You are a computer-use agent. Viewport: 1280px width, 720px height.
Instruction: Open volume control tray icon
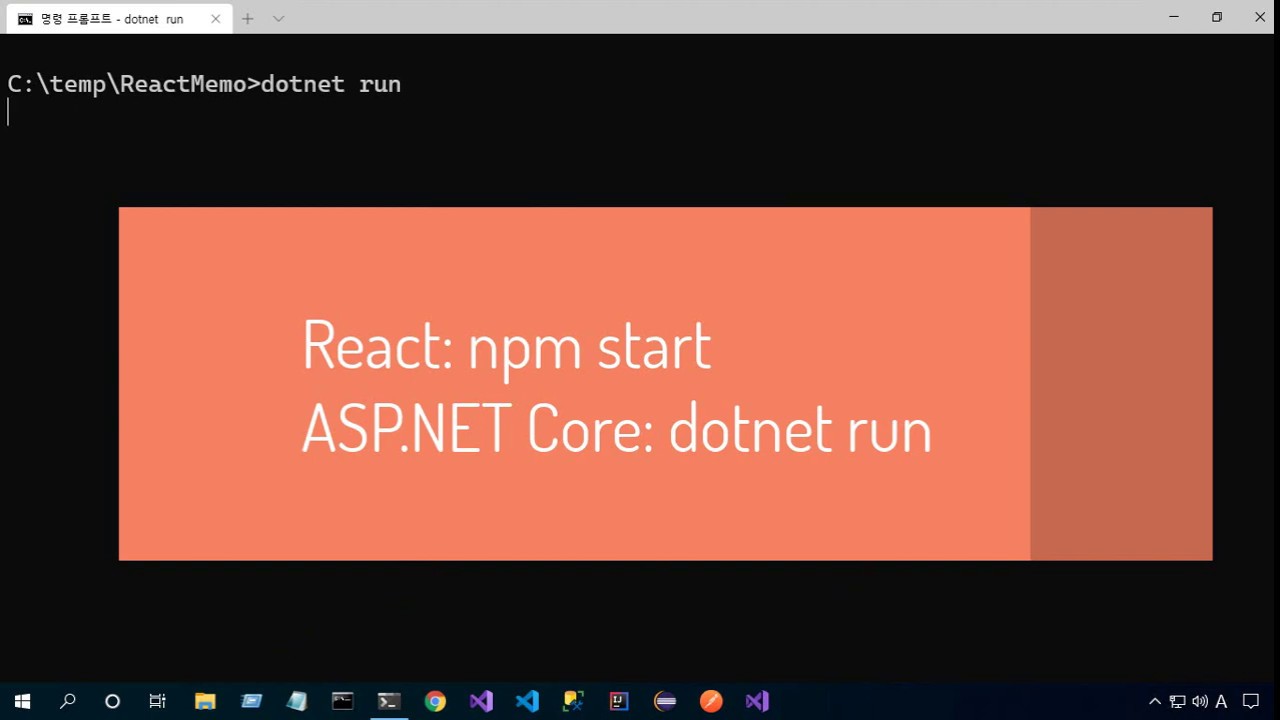(1200, 701)
